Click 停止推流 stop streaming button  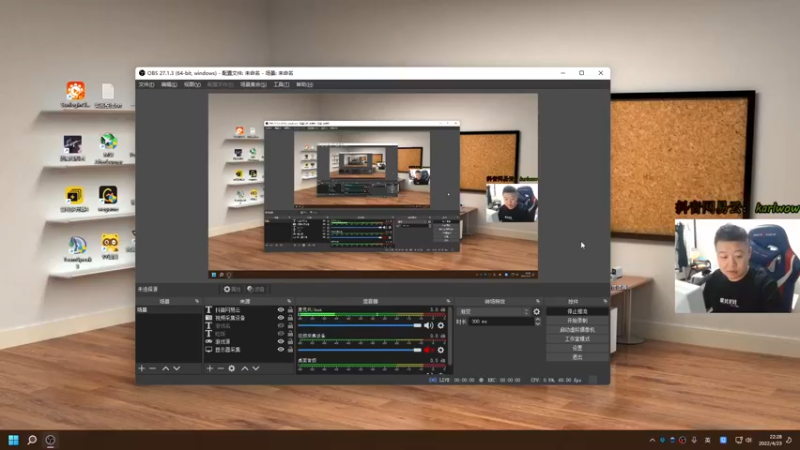click(577, 311)
